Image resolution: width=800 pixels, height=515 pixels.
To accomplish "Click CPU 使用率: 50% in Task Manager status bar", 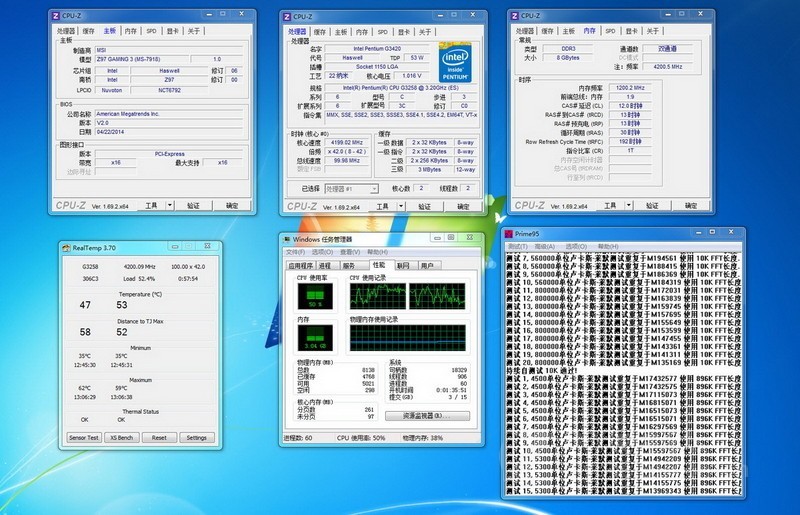I will coord(361,438).
